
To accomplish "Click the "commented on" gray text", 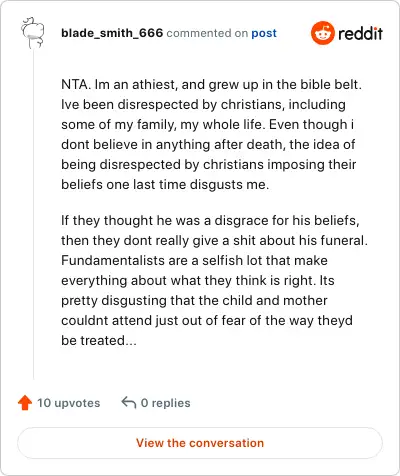I will tap(207, 33).
